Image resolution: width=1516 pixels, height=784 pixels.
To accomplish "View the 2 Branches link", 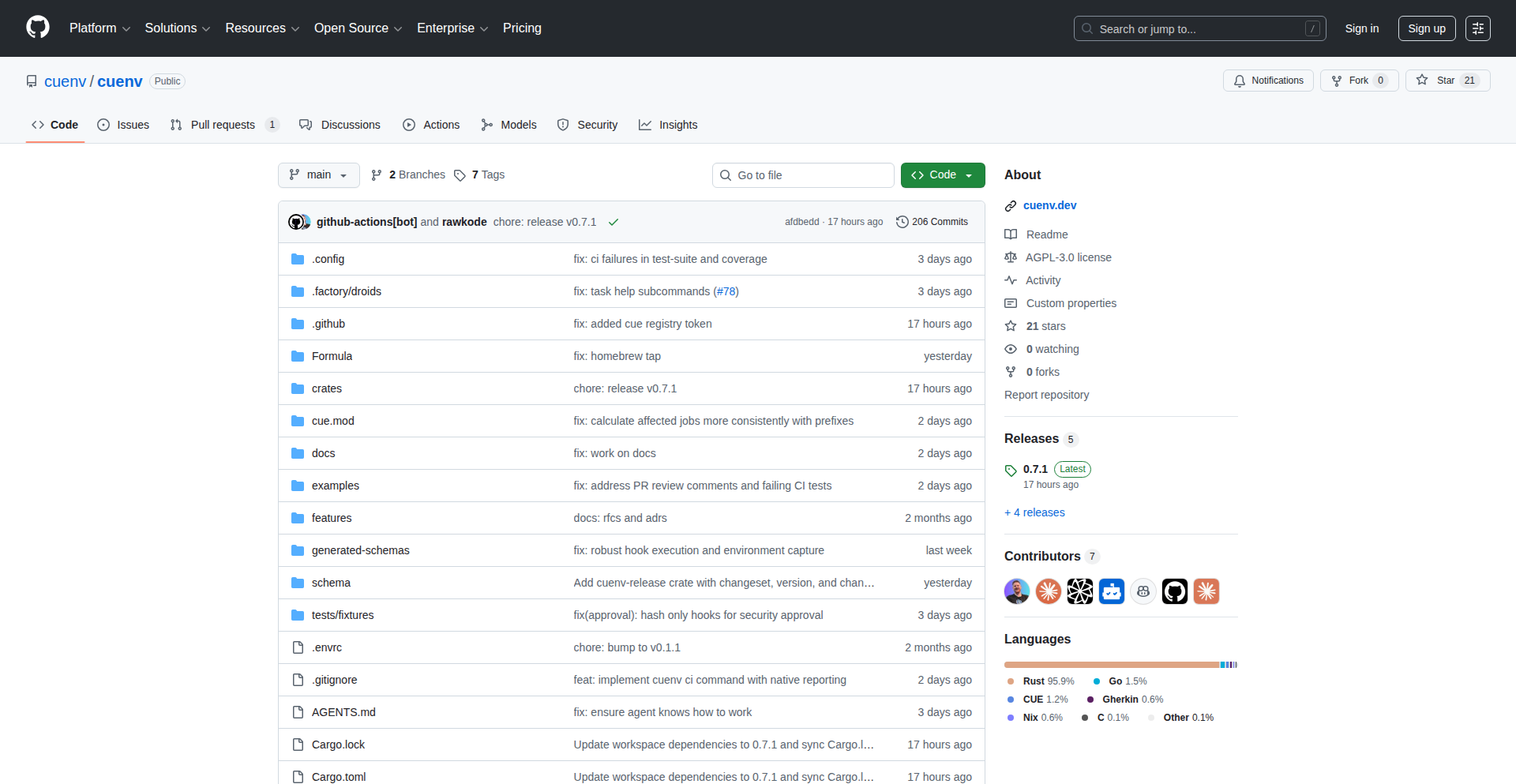I will (x=408, y=175).
